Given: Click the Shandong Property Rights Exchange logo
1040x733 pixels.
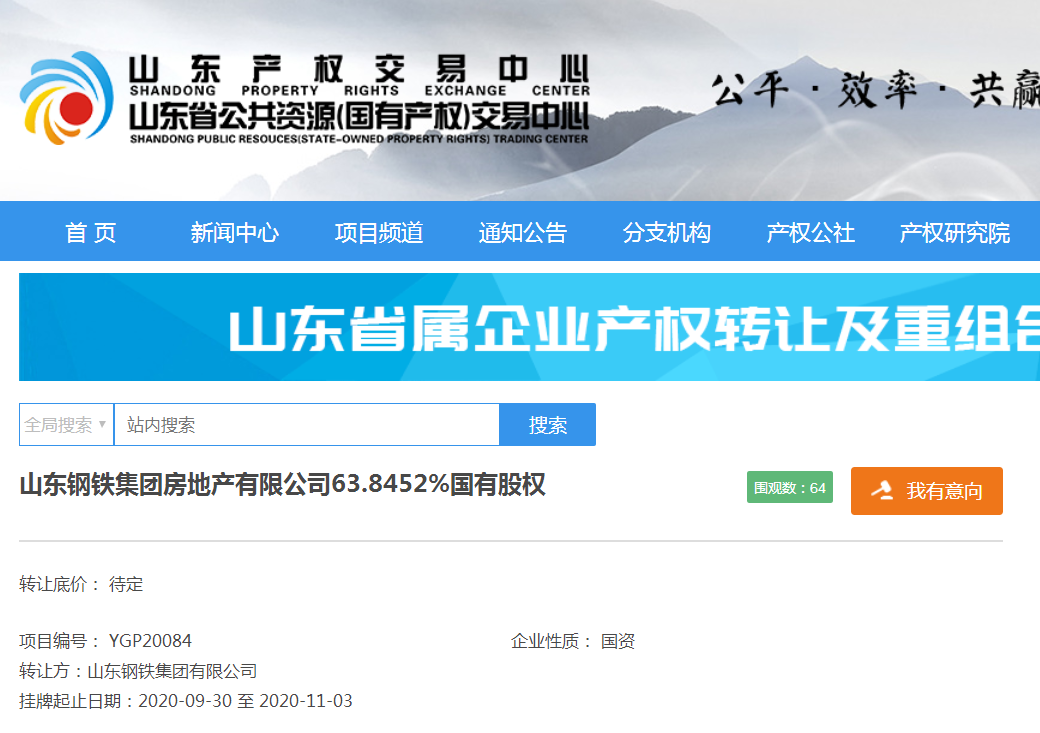Looking at the screenshot, I should (66, 98).
